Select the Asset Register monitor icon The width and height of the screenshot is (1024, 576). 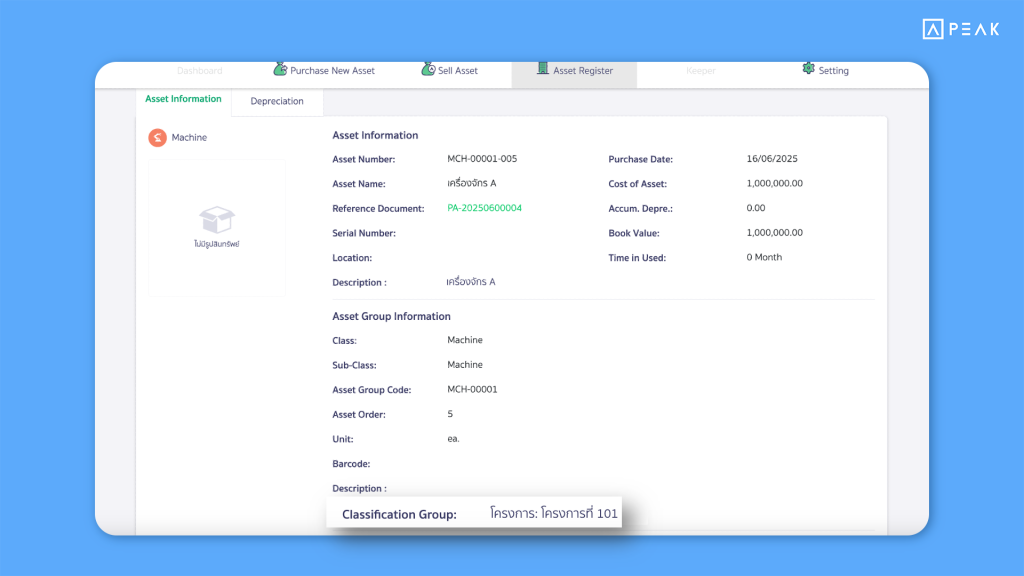pyautogui.click(x=541, y=69)
